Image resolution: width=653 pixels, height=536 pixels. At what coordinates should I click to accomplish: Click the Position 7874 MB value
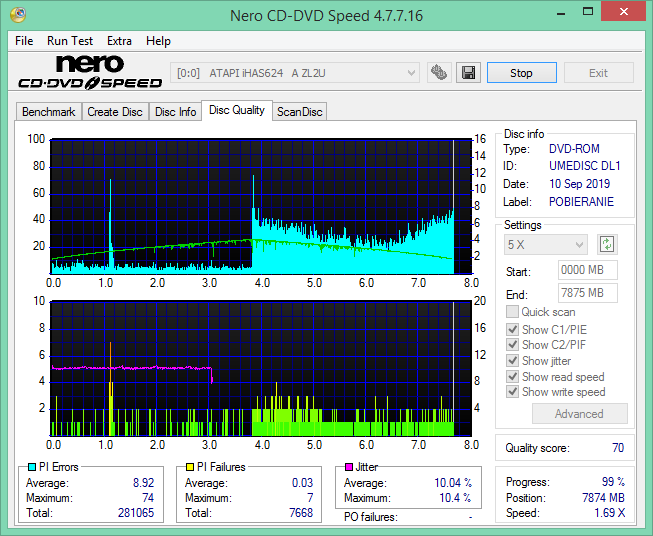click(603, 498)
